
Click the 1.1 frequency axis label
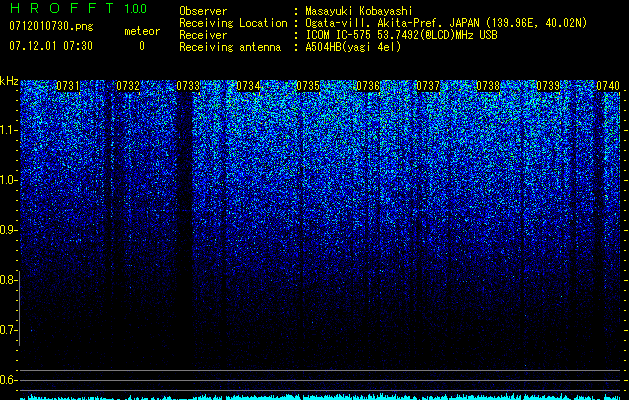(9, 131)
